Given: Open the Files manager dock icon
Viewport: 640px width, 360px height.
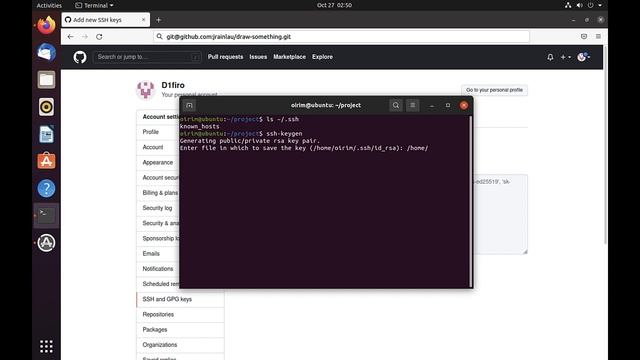Looking at the screenshot, I should (46, 80).
